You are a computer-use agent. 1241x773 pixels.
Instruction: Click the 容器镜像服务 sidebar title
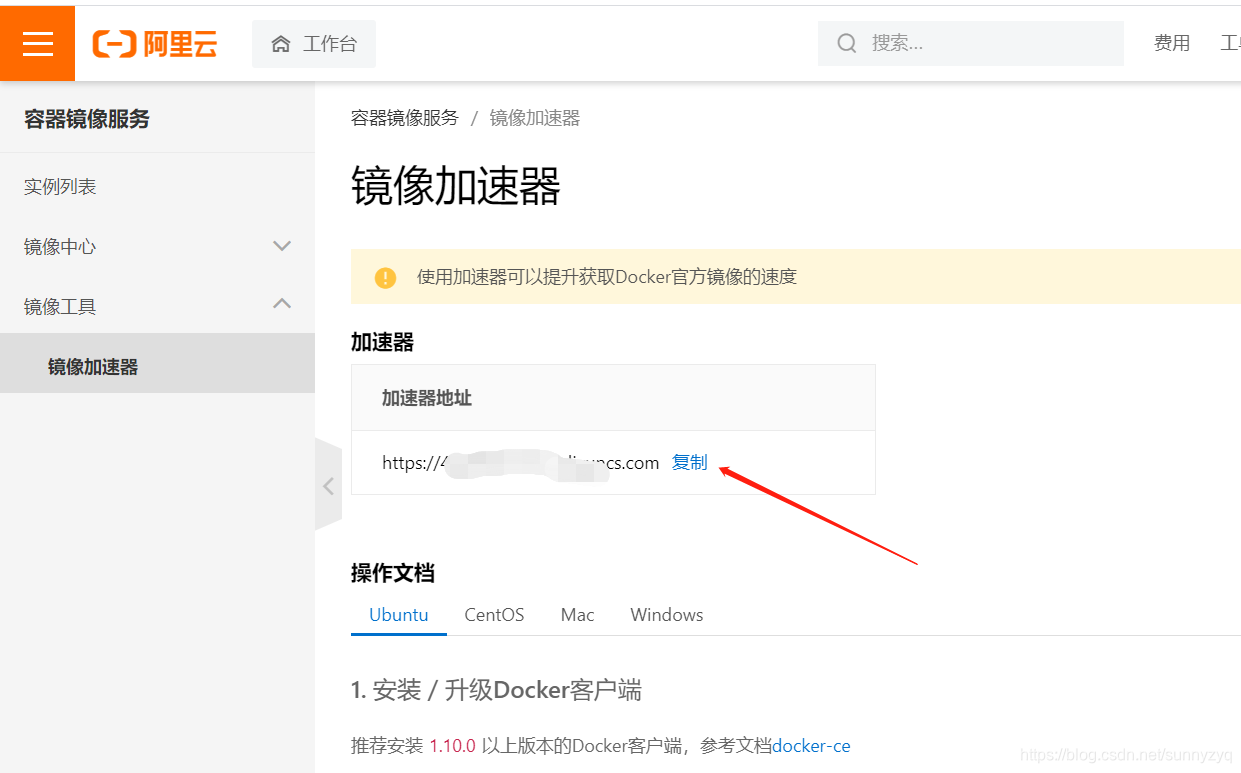87,119
